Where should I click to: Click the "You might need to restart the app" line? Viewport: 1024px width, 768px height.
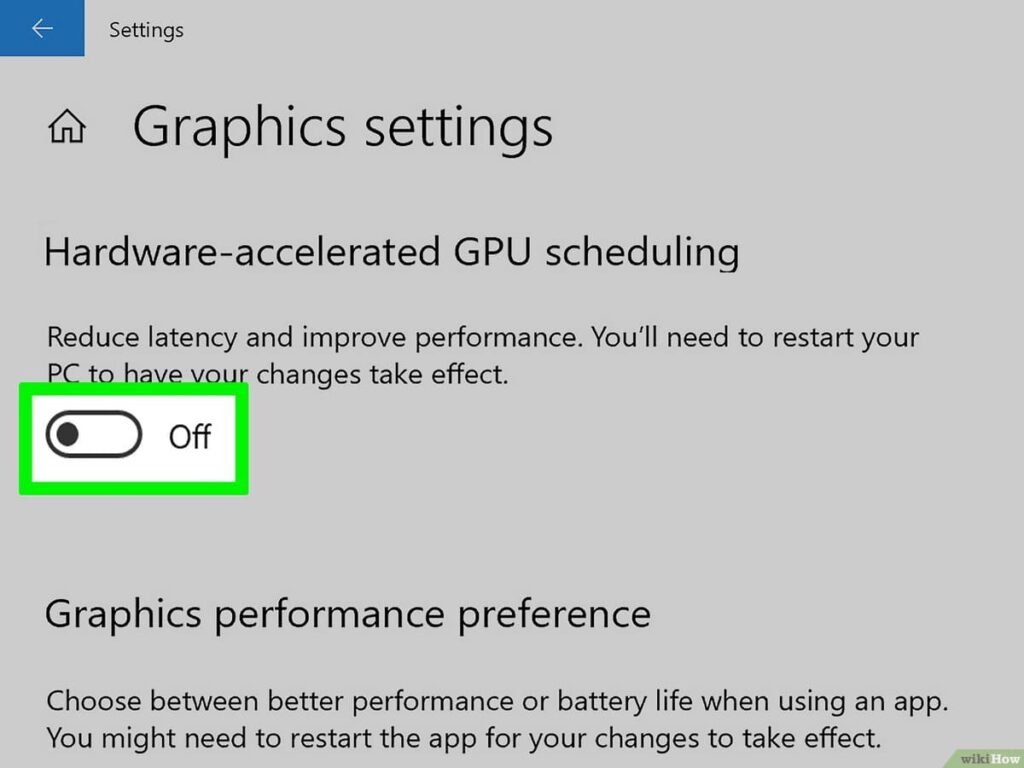point(300,739)
